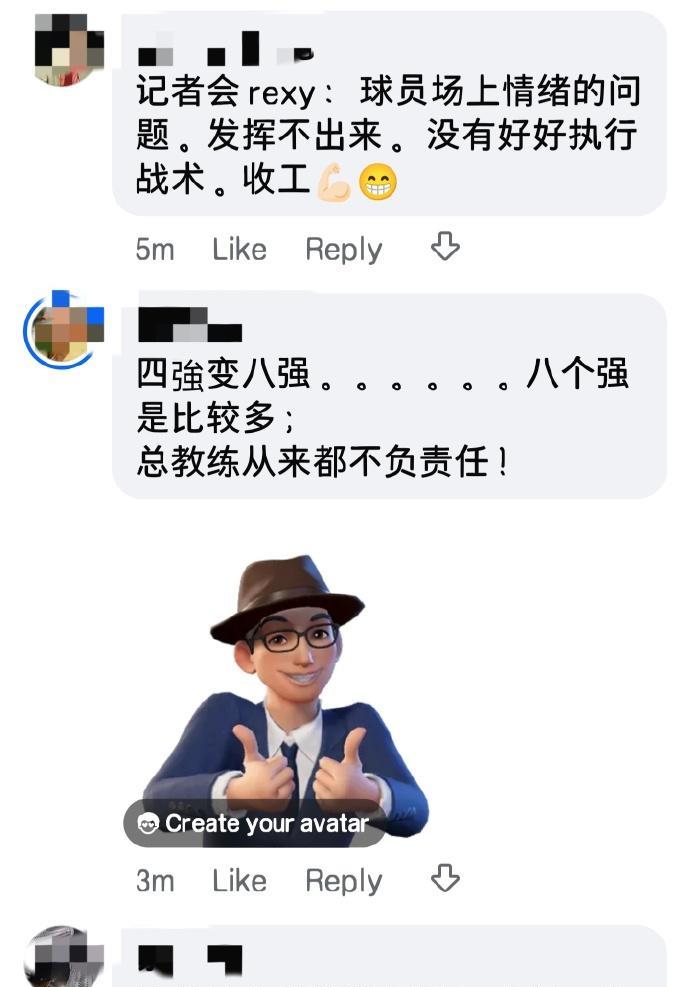Open the 5m timestamp link
This screenshot has height=987, width=690.
click(155, 249)
